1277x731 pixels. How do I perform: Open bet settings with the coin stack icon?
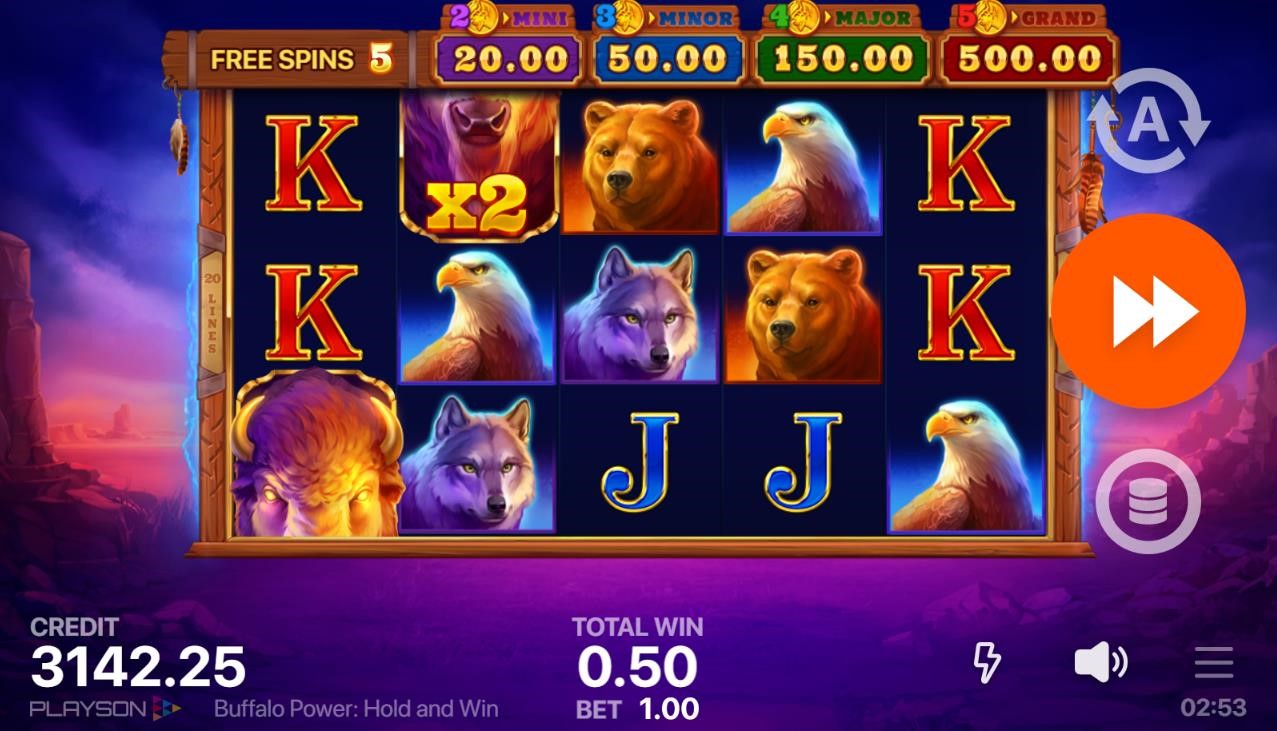click(x=1148, y=501)
